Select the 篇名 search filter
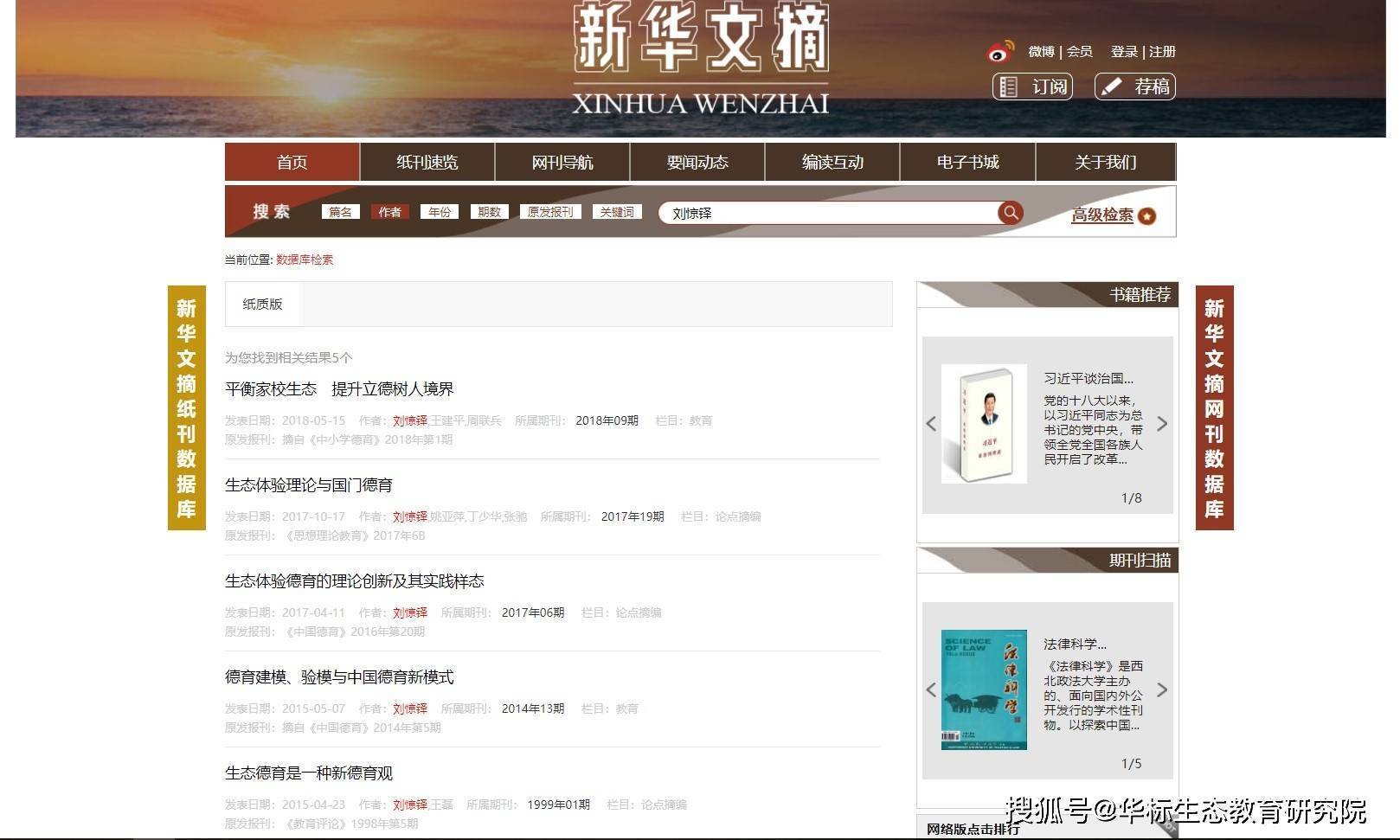The height and width of the screenshot is (840, 1400). coord(340,212)
